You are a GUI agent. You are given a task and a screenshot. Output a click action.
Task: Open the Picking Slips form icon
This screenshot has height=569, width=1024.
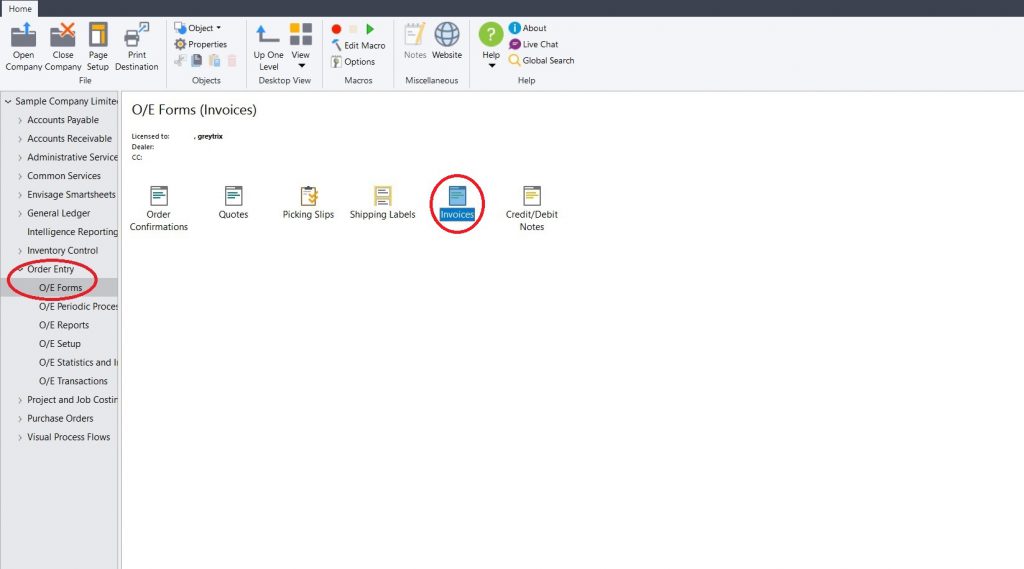tap(308, 202)
